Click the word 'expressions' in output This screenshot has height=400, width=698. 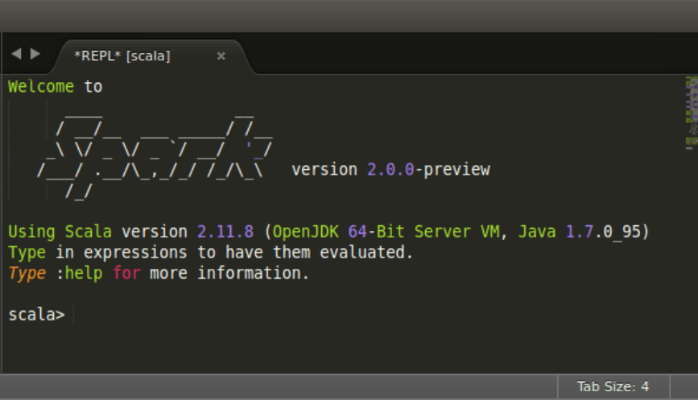pyautogui.click(x=135, y=253)
